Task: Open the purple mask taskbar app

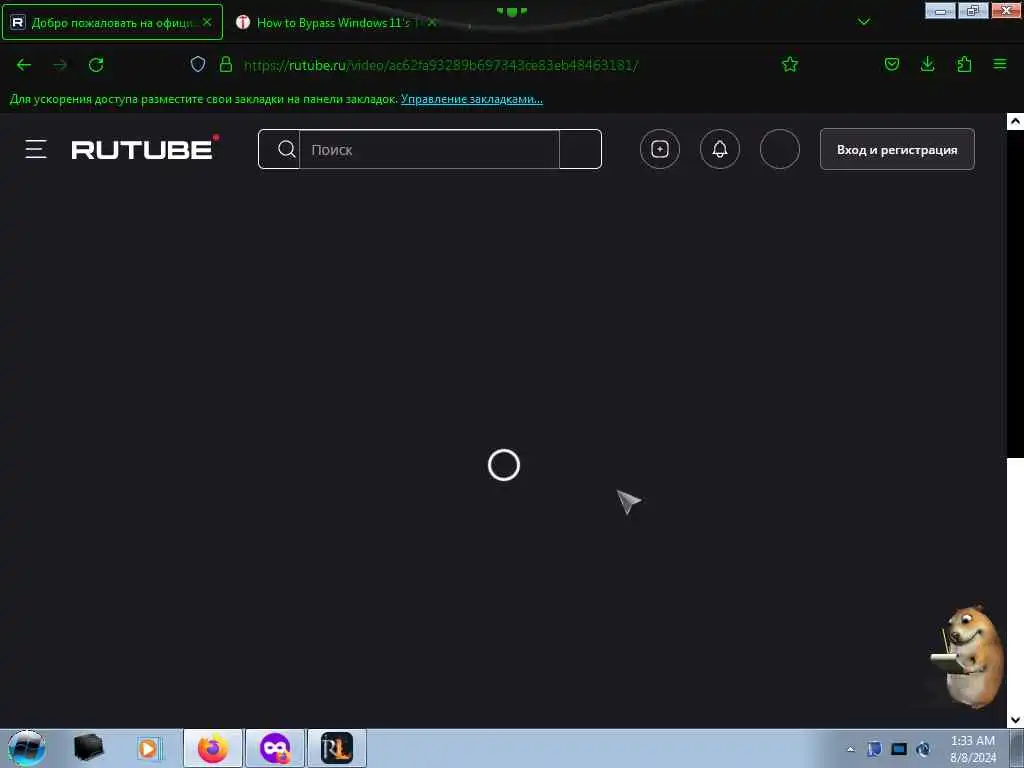Action: [x=274, y=748]
